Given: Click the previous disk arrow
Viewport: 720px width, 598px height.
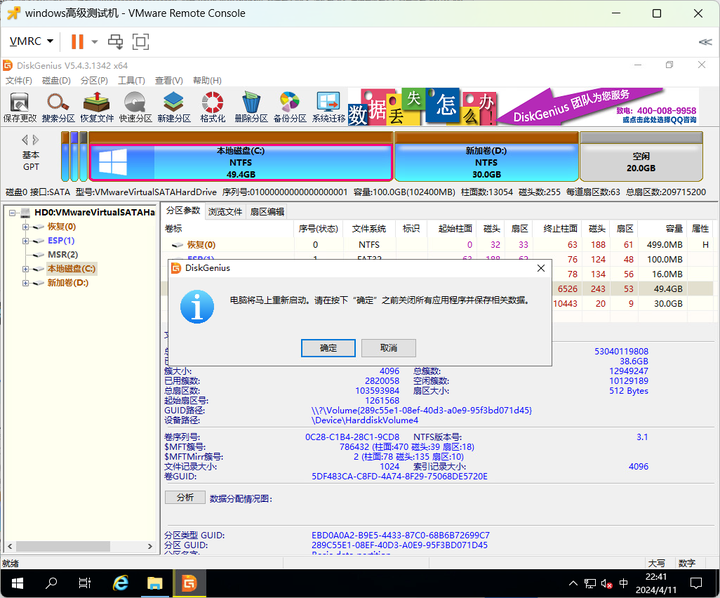Looking at the screenshot, I should (x=25, y=140).
